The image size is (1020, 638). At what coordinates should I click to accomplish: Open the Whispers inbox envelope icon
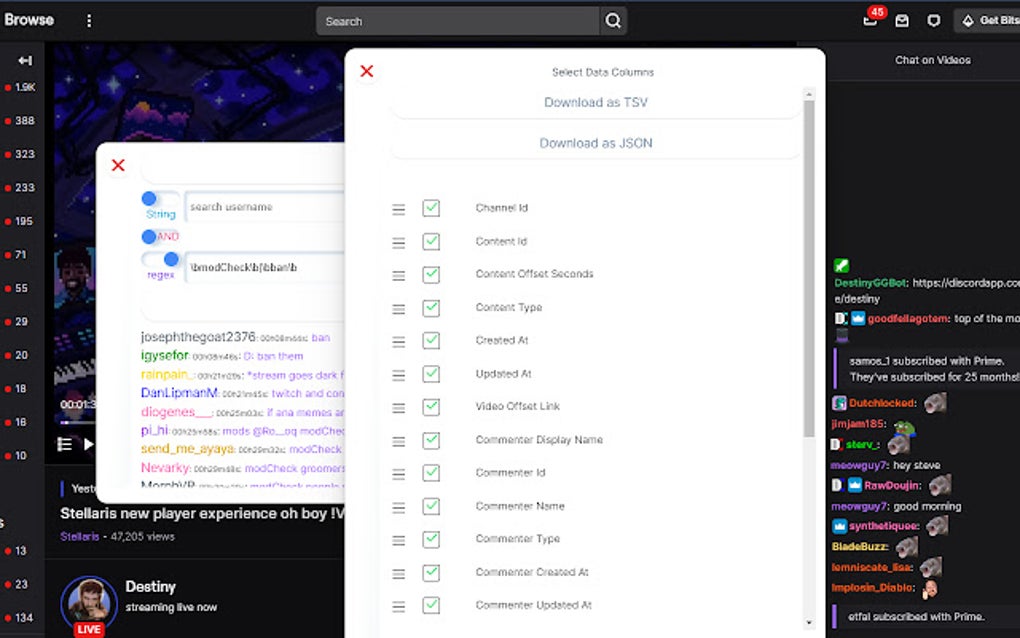point(902,20)
